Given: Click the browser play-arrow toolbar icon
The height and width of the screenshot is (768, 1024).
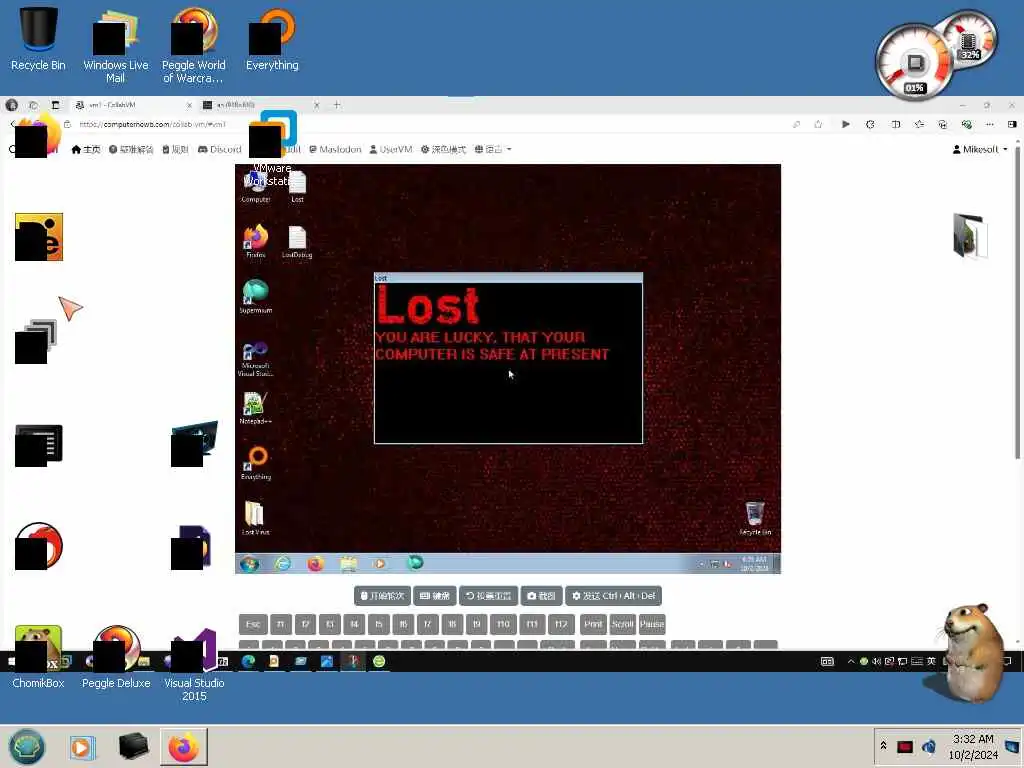Looking at the screenshot, I should pos(846,124).
